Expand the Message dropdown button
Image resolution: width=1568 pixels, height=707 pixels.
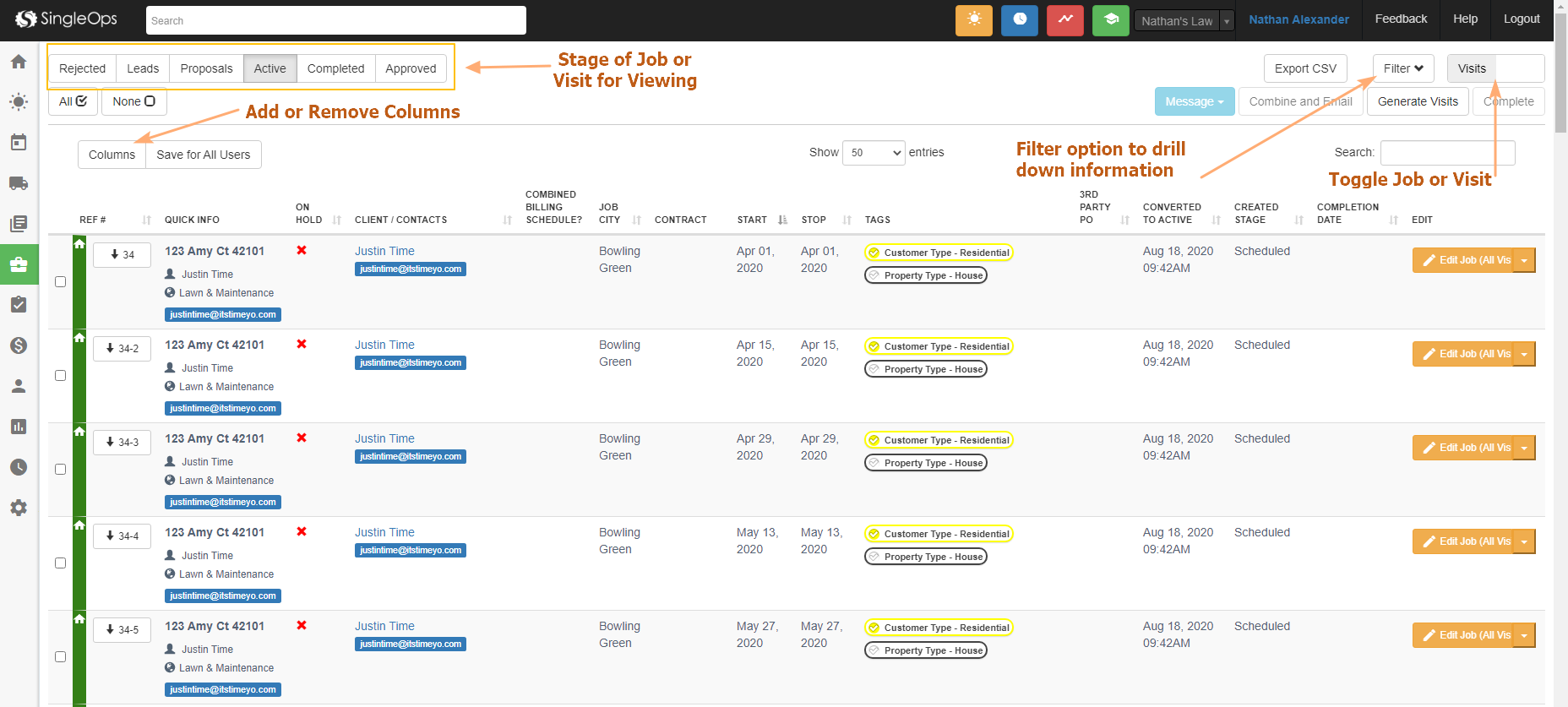1194,101
